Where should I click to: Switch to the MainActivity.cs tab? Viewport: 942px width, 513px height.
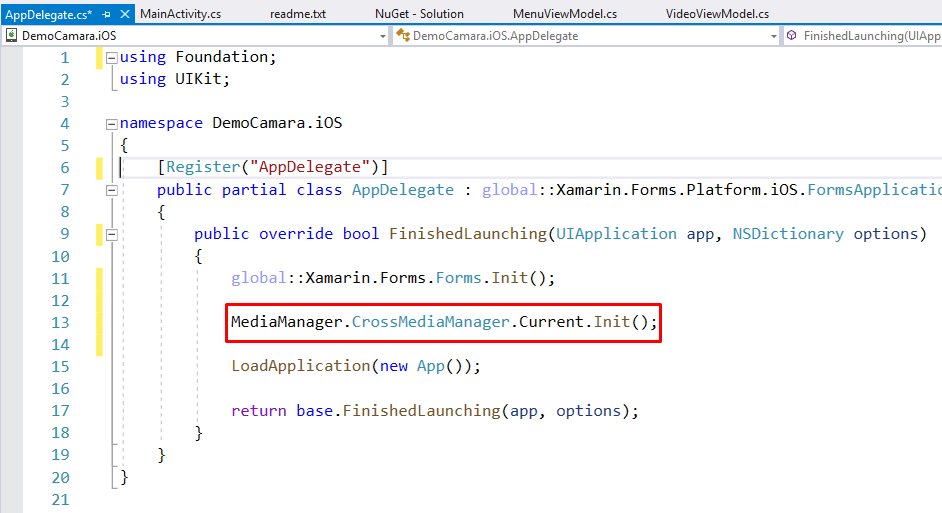(x=180, y=14)
